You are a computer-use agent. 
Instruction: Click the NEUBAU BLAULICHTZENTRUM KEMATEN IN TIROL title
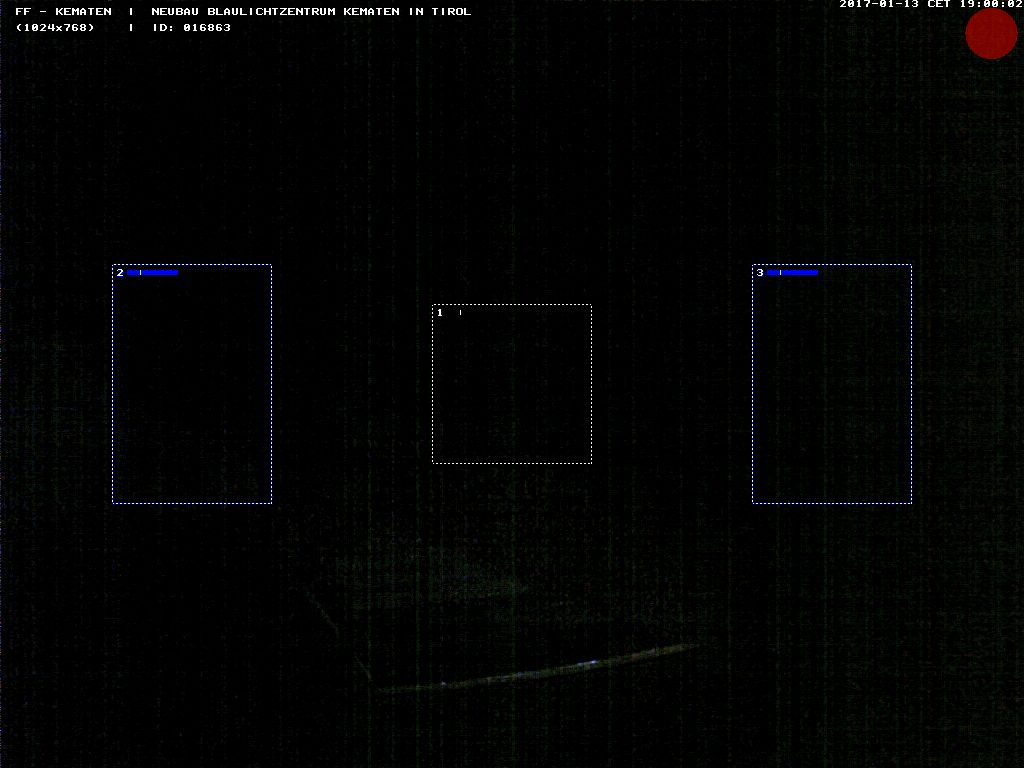(x=311, y=12)
